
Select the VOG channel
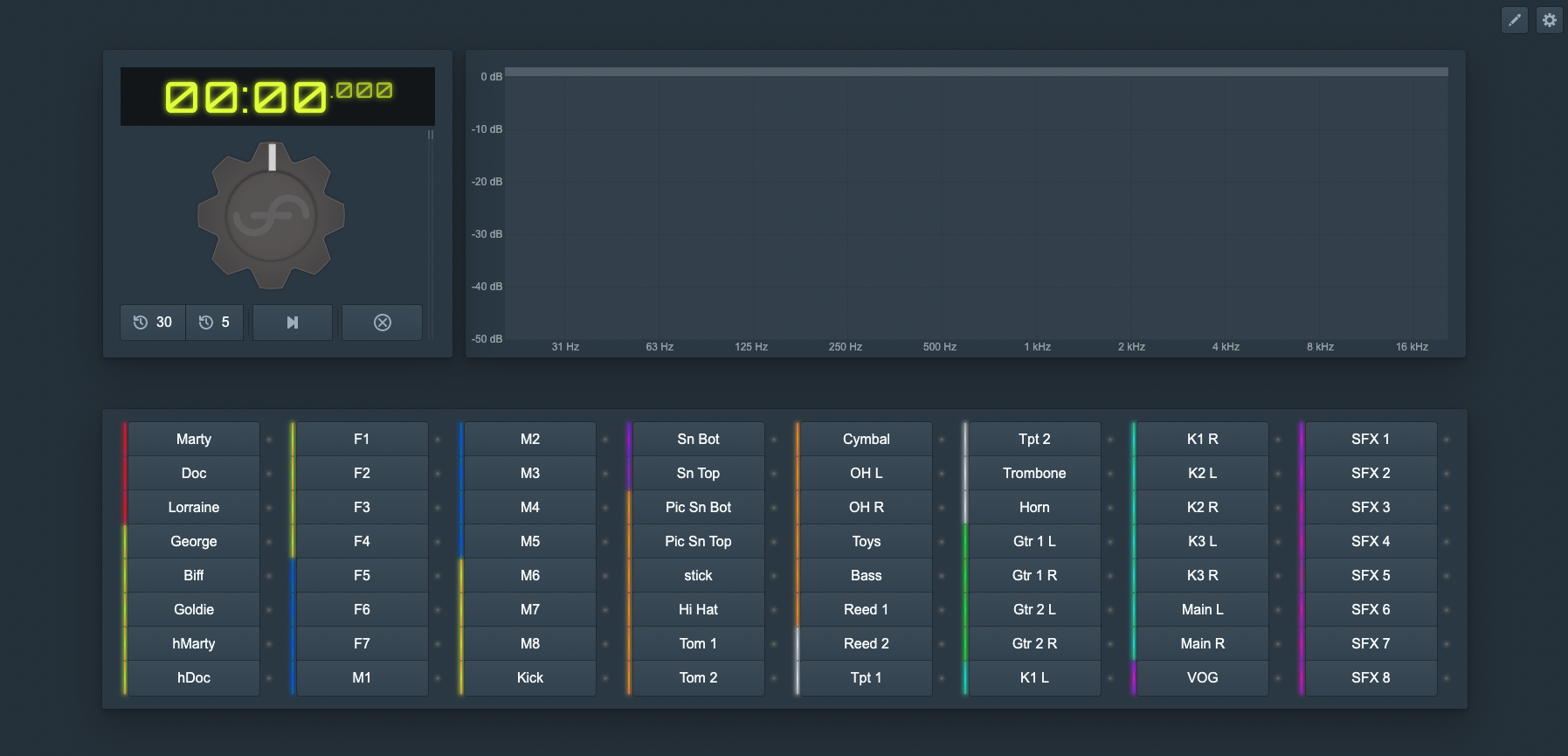(x=1203, y=677)
